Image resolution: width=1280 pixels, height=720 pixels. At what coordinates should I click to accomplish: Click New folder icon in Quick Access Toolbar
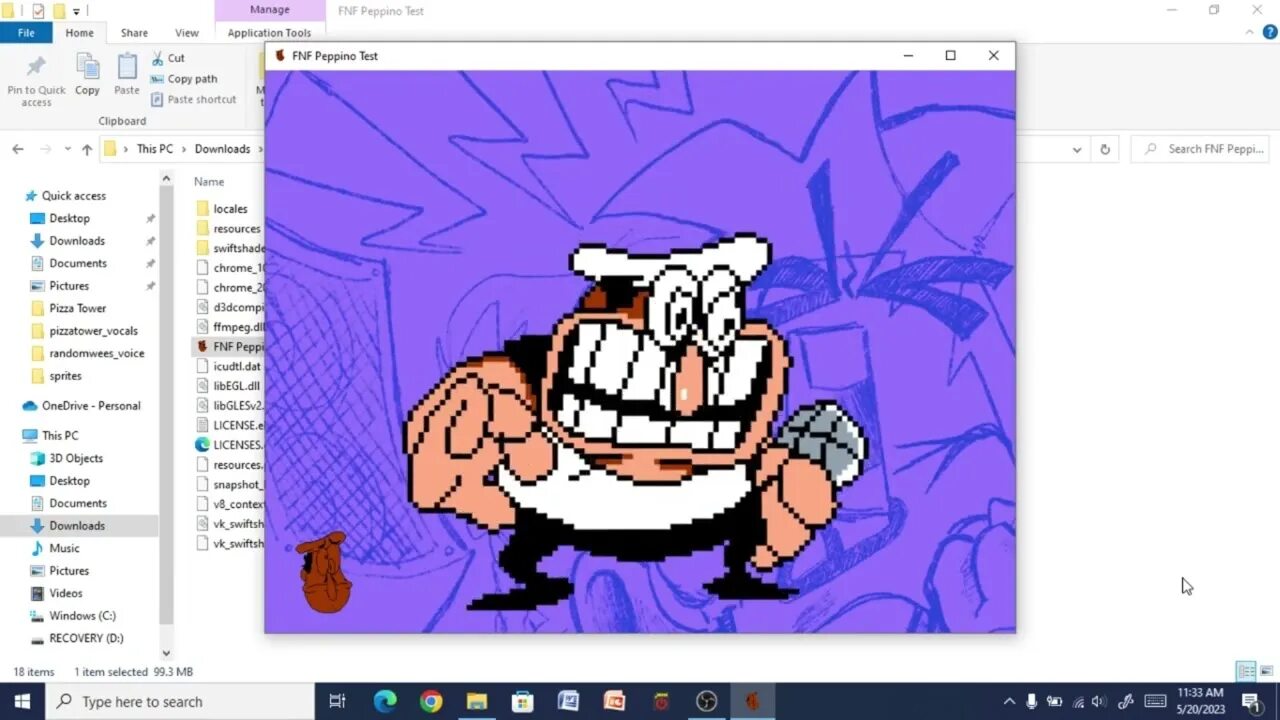pos(59,11)
